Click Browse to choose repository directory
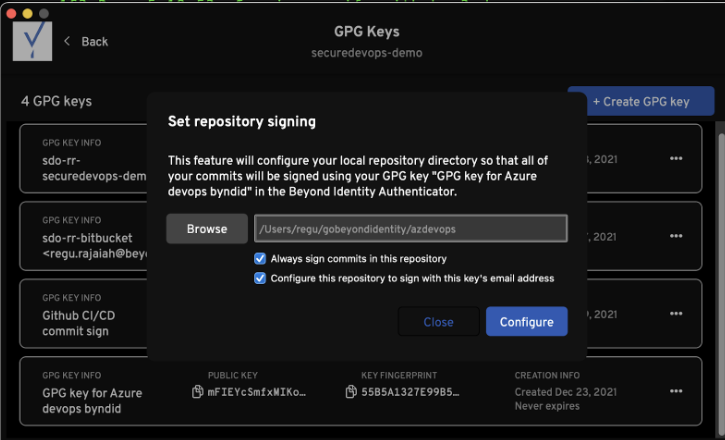This screenshot has height=440, width=725. [207, 229]
